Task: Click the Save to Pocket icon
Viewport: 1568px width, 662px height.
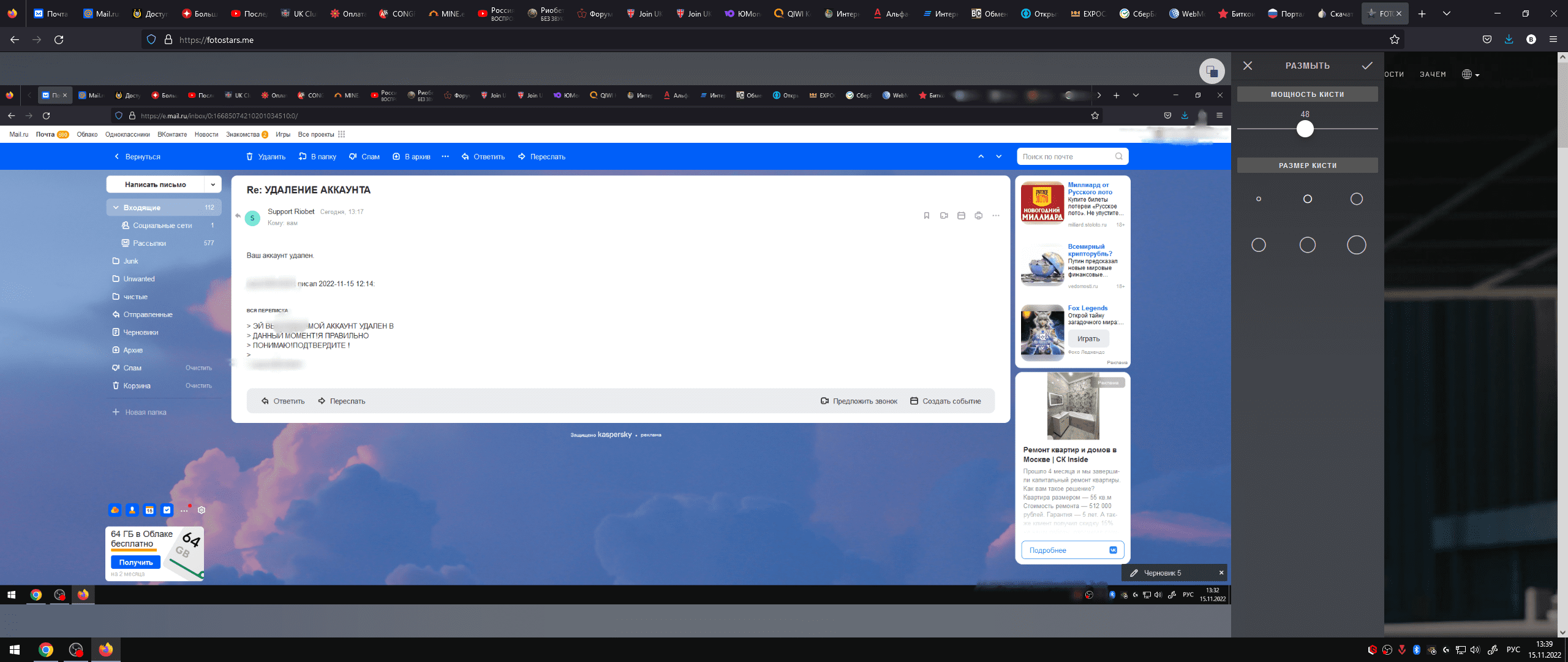Action: [1487, 40]
